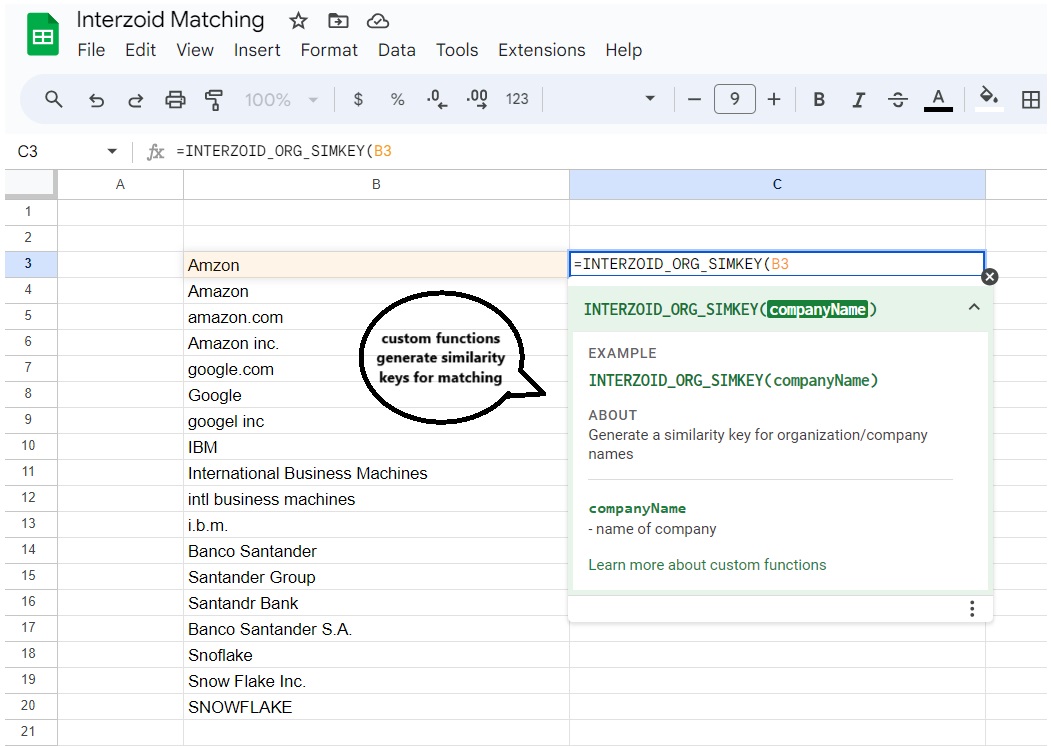1051x746 pixels.
Task: Increase font size with plus button
Action: [774, 100]
